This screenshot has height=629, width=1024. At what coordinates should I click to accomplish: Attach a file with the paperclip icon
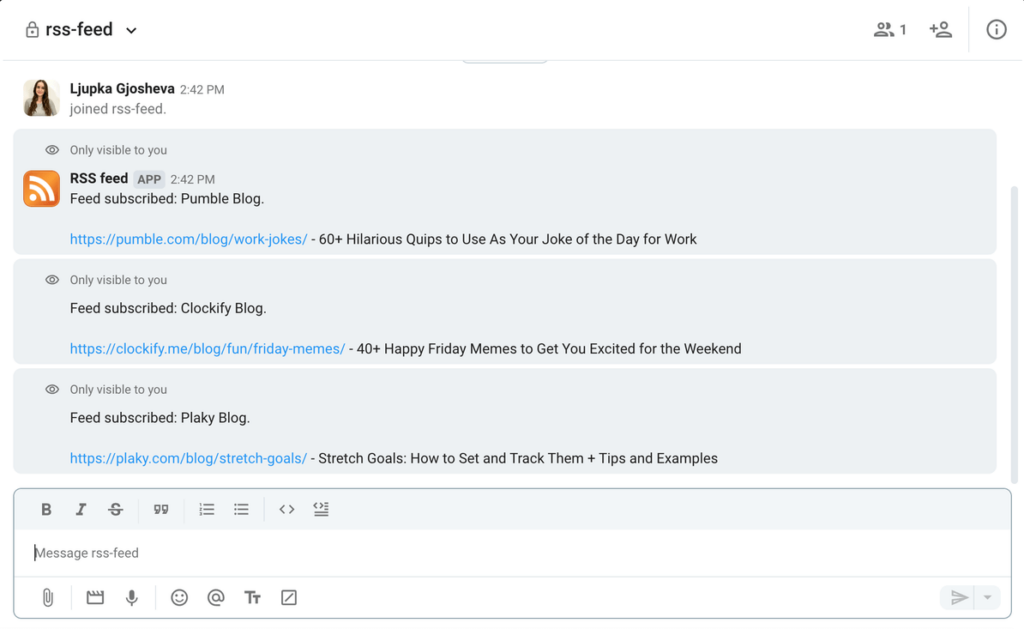[46, 597]
